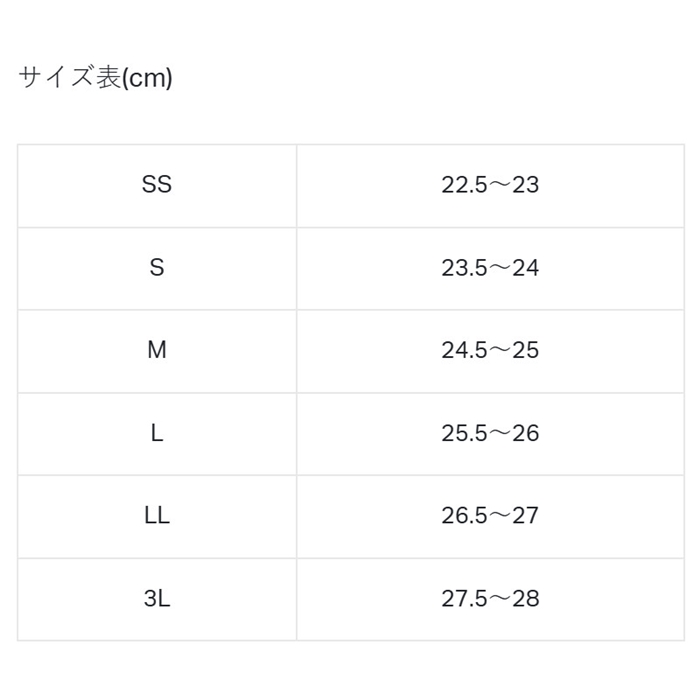Select the M size cell
Image resolution: width=700 pixels, height=700 pixels.
click(x=157, y=351)
